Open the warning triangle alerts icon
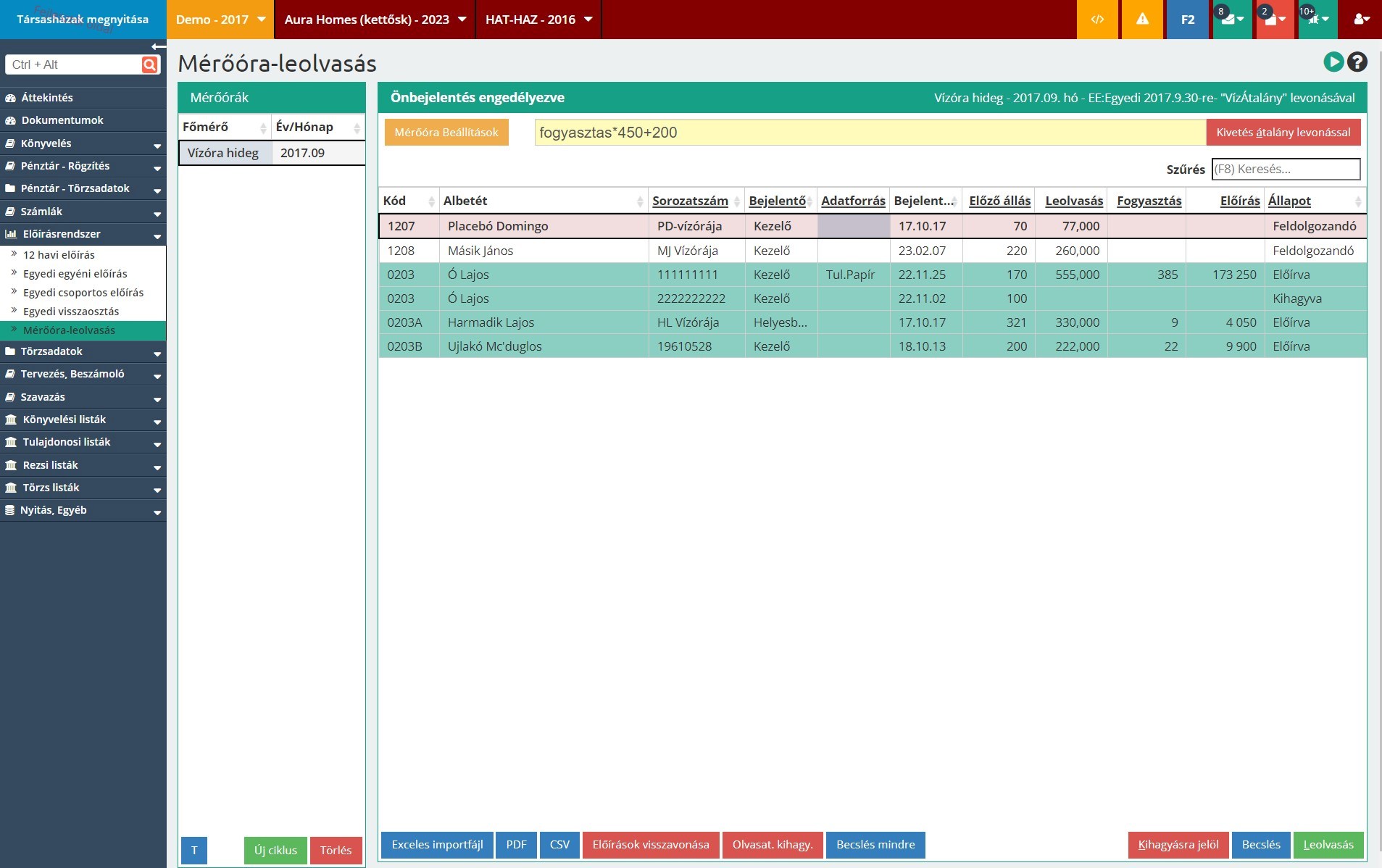1382x868 pixels. point(1142,20)
